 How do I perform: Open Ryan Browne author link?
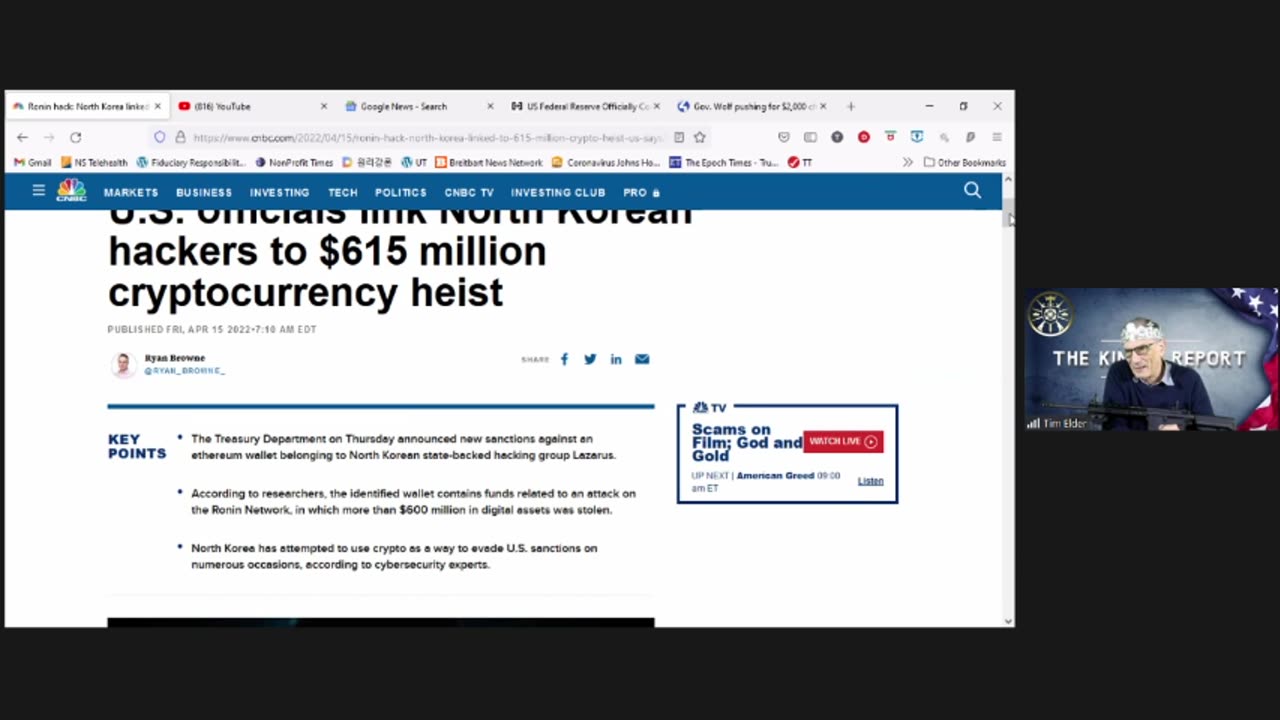tap(175, 358)
